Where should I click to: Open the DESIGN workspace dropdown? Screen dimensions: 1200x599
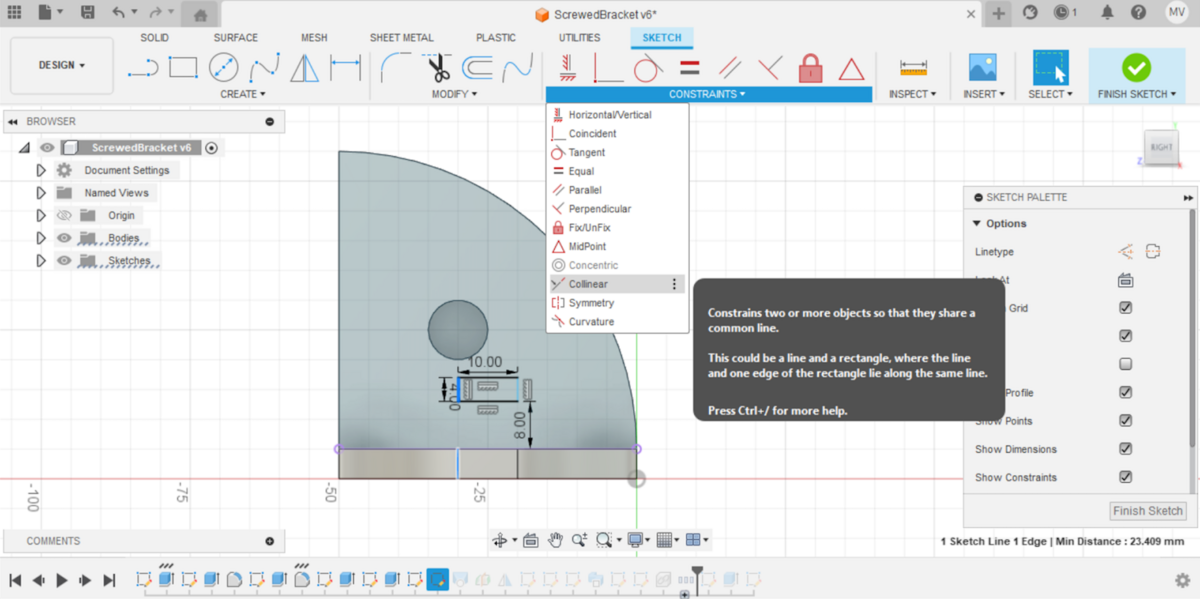click(x=62, y=65)
